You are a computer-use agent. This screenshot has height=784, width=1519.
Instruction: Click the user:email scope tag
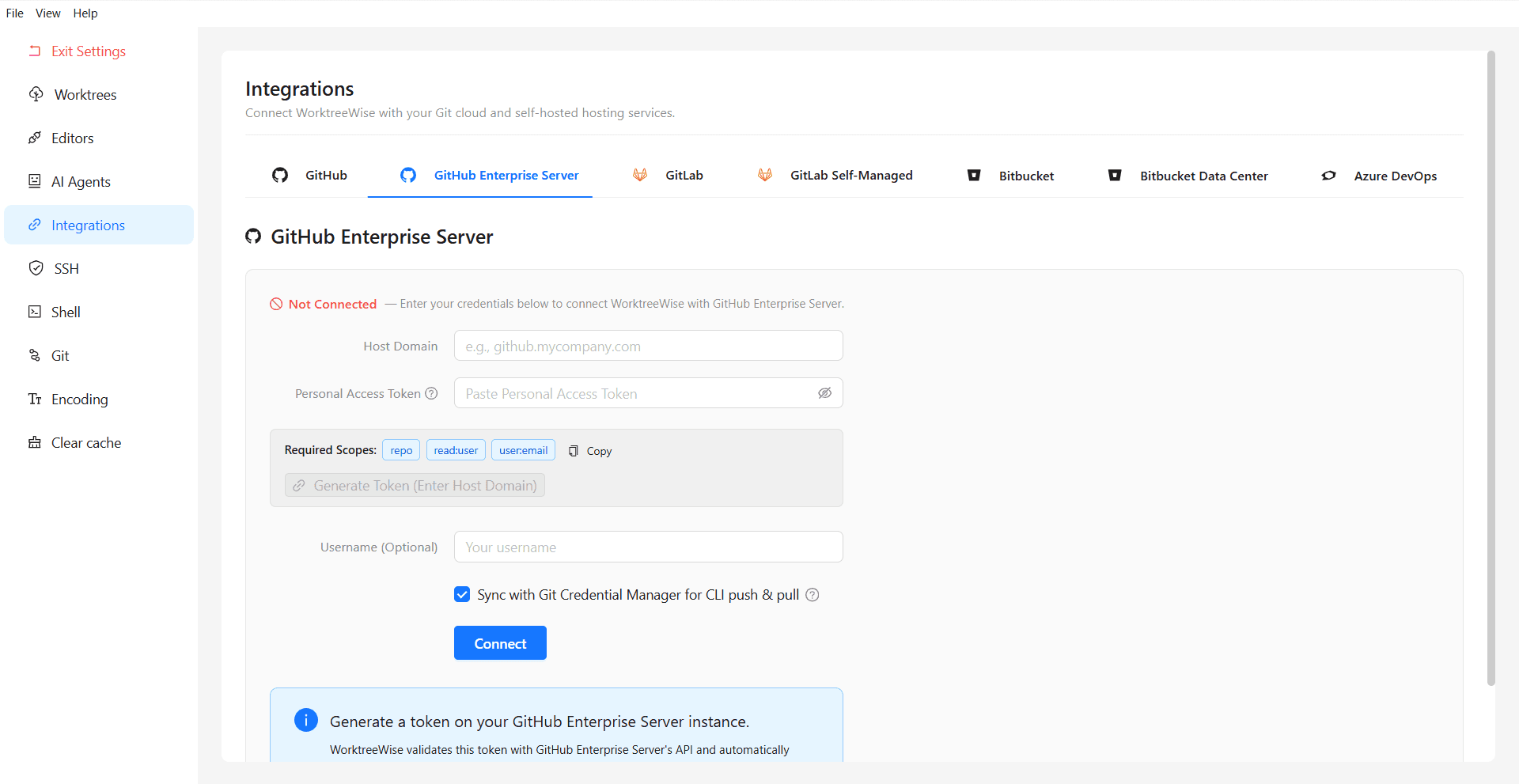pos(523,450)
